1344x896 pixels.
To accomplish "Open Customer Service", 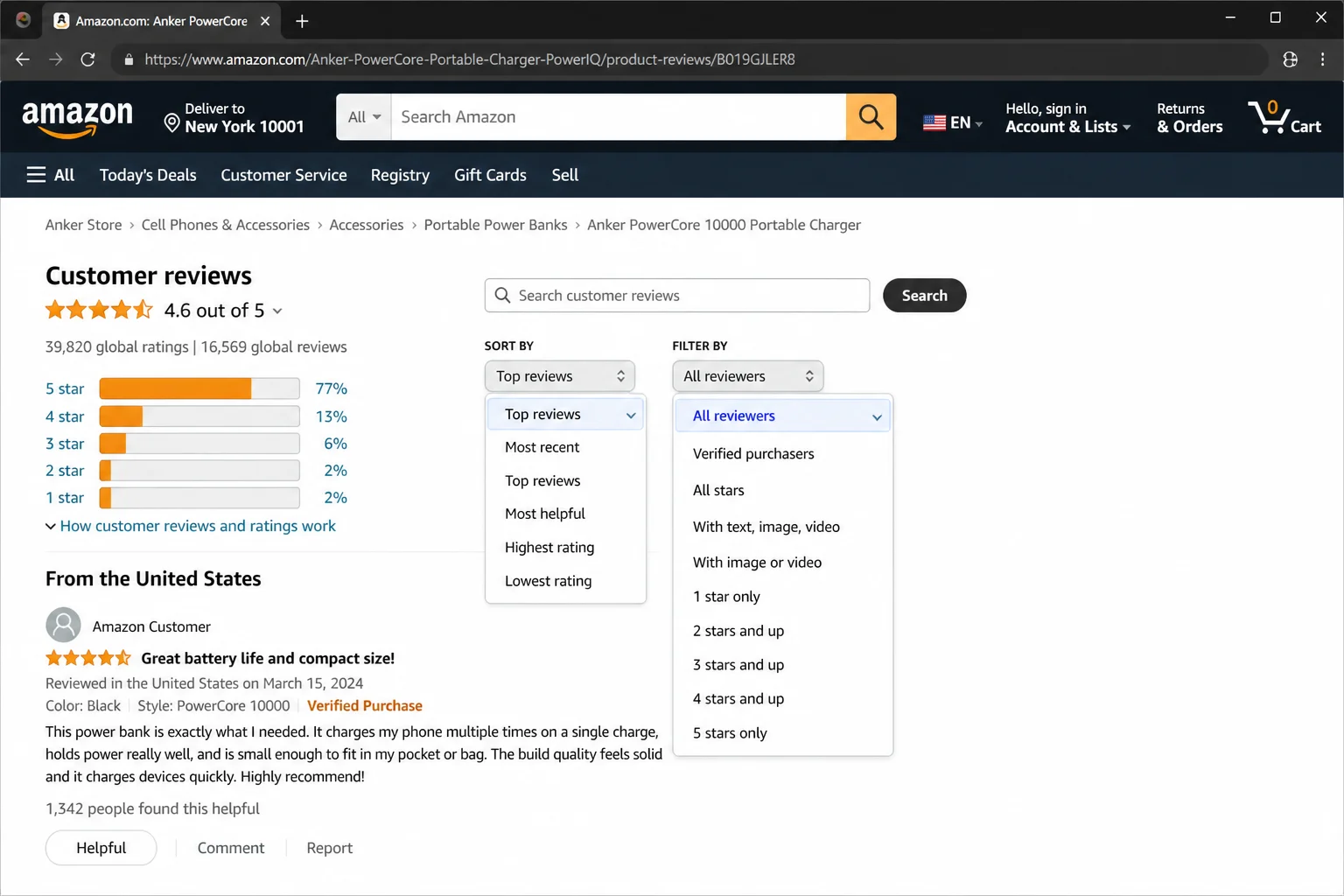I will pyautogui.click(x=283, y=175).
